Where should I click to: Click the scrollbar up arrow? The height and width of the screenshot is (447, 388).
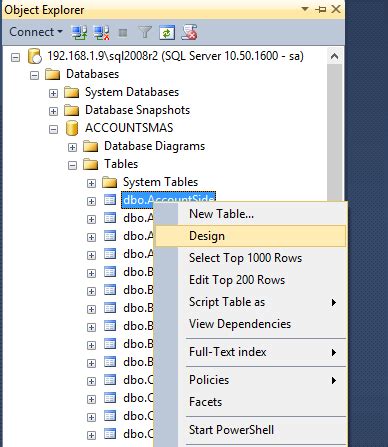click(x=334, y=56)
